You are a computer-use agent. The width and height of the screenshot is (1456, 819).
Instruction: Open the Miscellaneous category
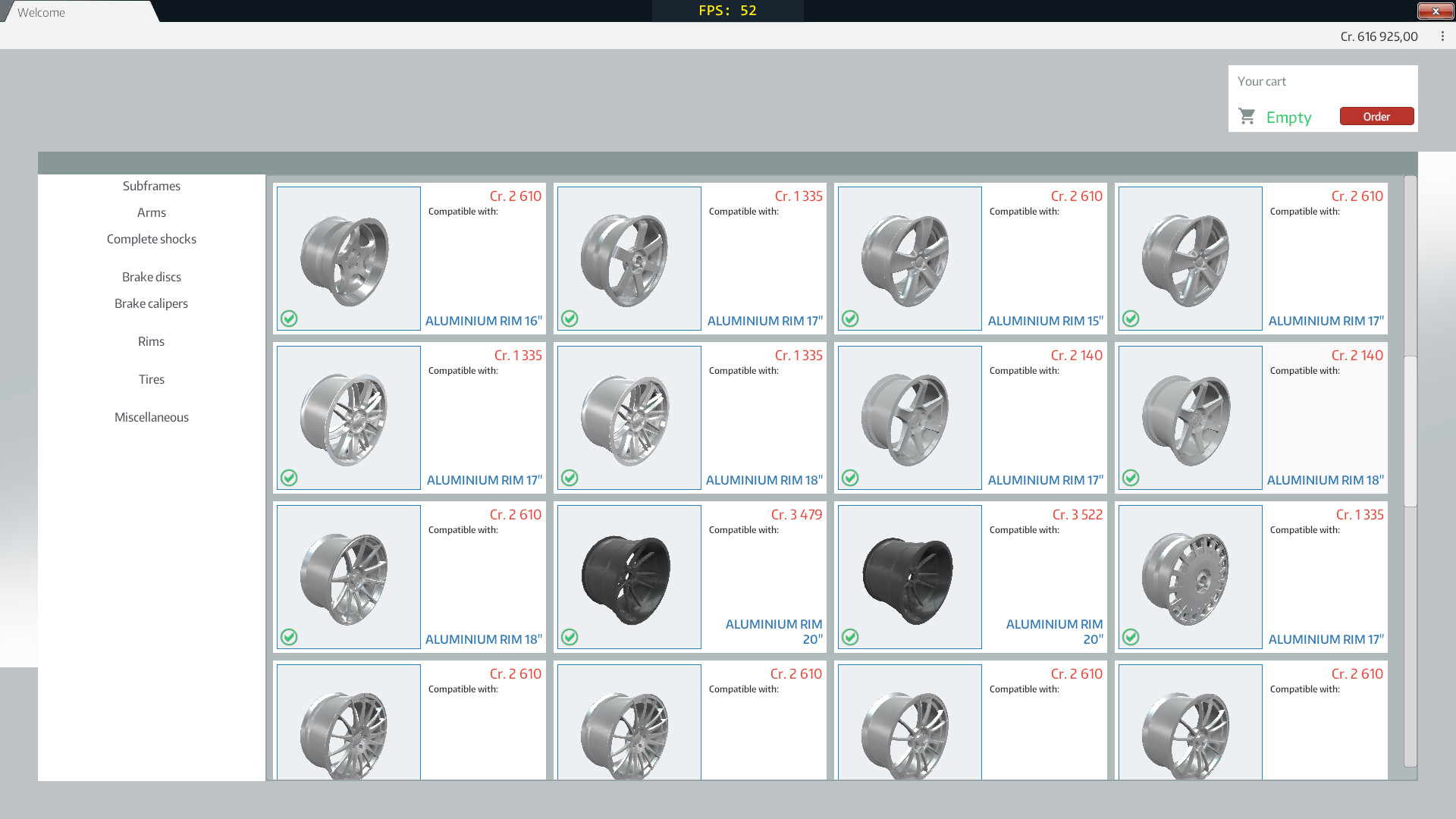151,416
